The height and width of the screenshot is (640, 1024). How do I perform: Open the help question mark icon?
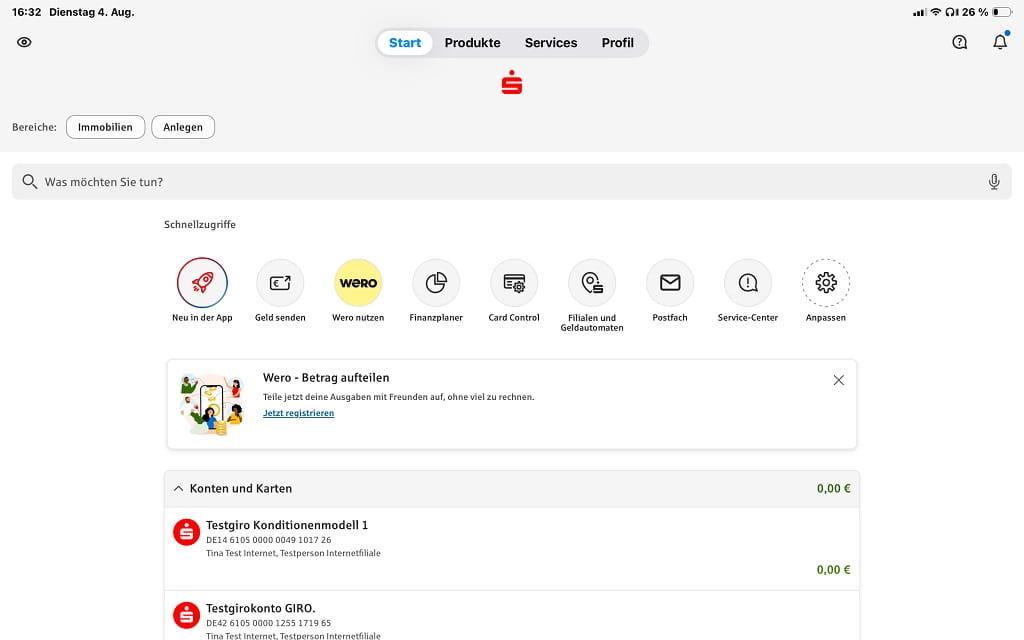click(x=959, y=42)
